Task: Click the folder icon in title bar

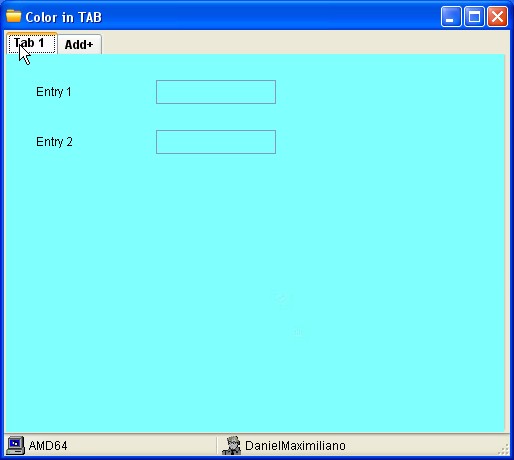Action: point(14,16)
